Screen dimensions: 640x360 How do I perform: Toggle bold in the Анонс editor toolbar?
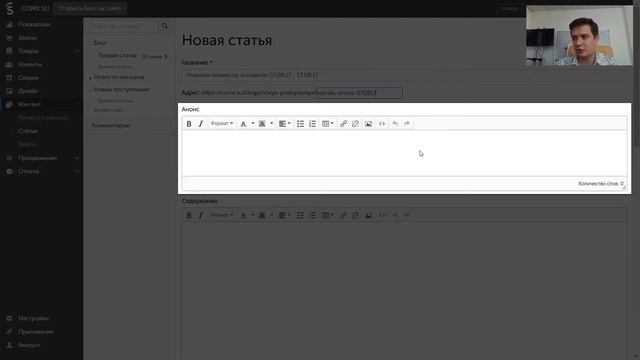coord(189,124)
